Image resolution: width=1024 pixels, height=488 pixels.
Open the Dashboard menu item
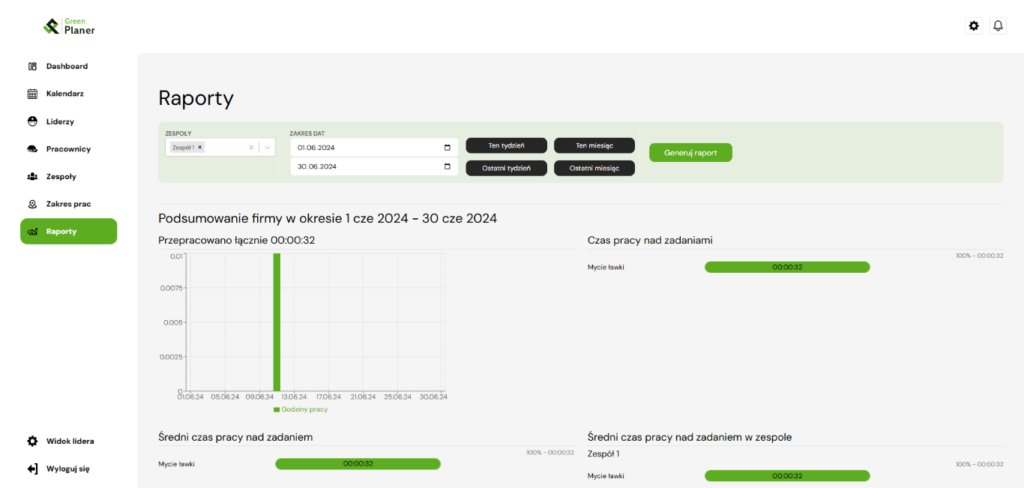click(x=69, y=66)
